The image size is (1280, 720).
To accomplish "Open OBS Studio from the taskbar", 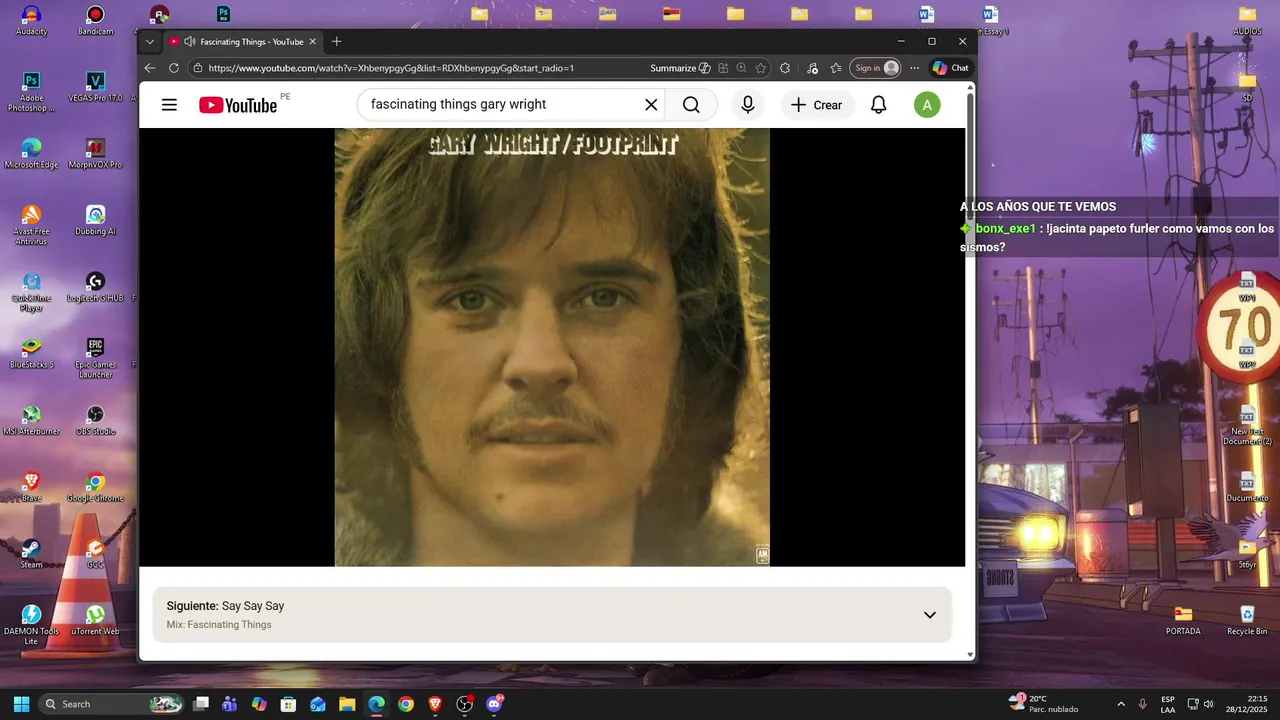I will (x=464, y=704).
